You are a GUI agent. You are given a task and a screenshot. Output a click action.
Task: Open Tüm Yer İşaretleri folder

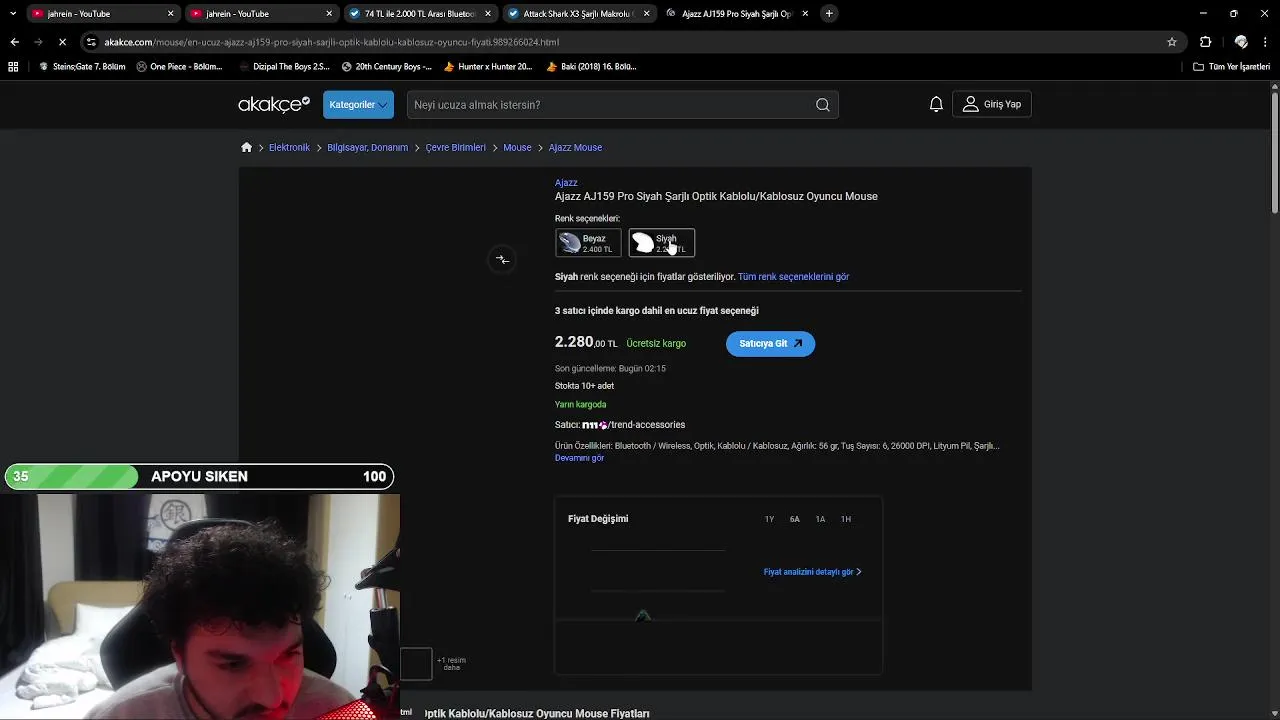click(x=1231, y=67)
